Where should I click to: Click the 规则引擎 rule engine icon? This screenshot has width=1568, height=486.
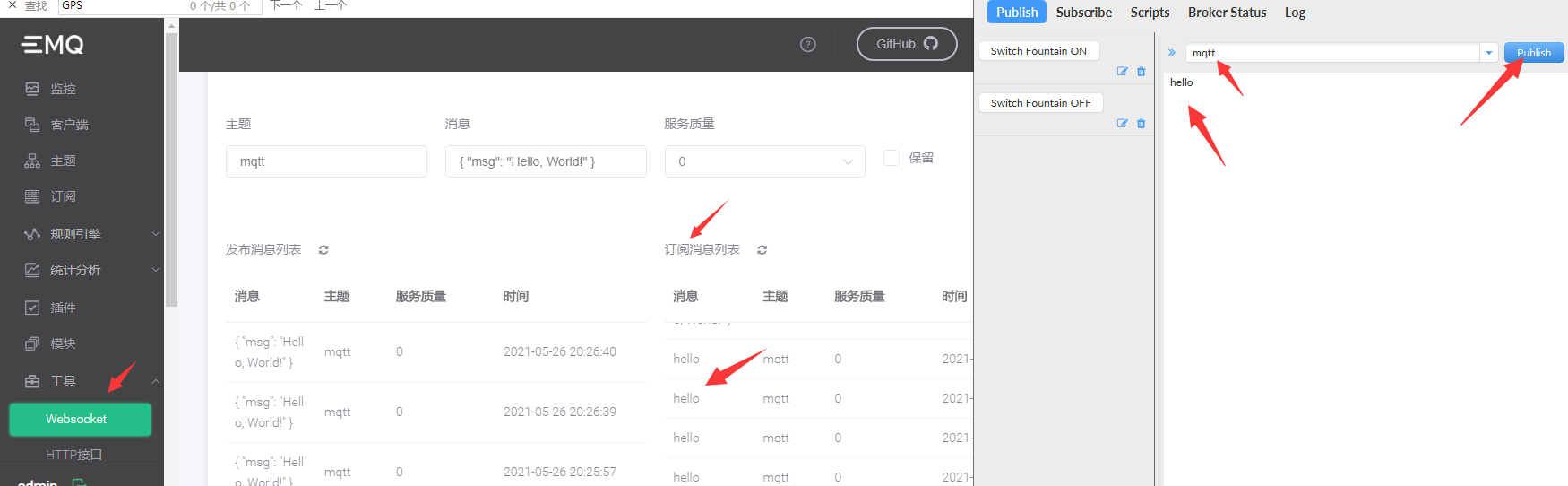(32, 234)
